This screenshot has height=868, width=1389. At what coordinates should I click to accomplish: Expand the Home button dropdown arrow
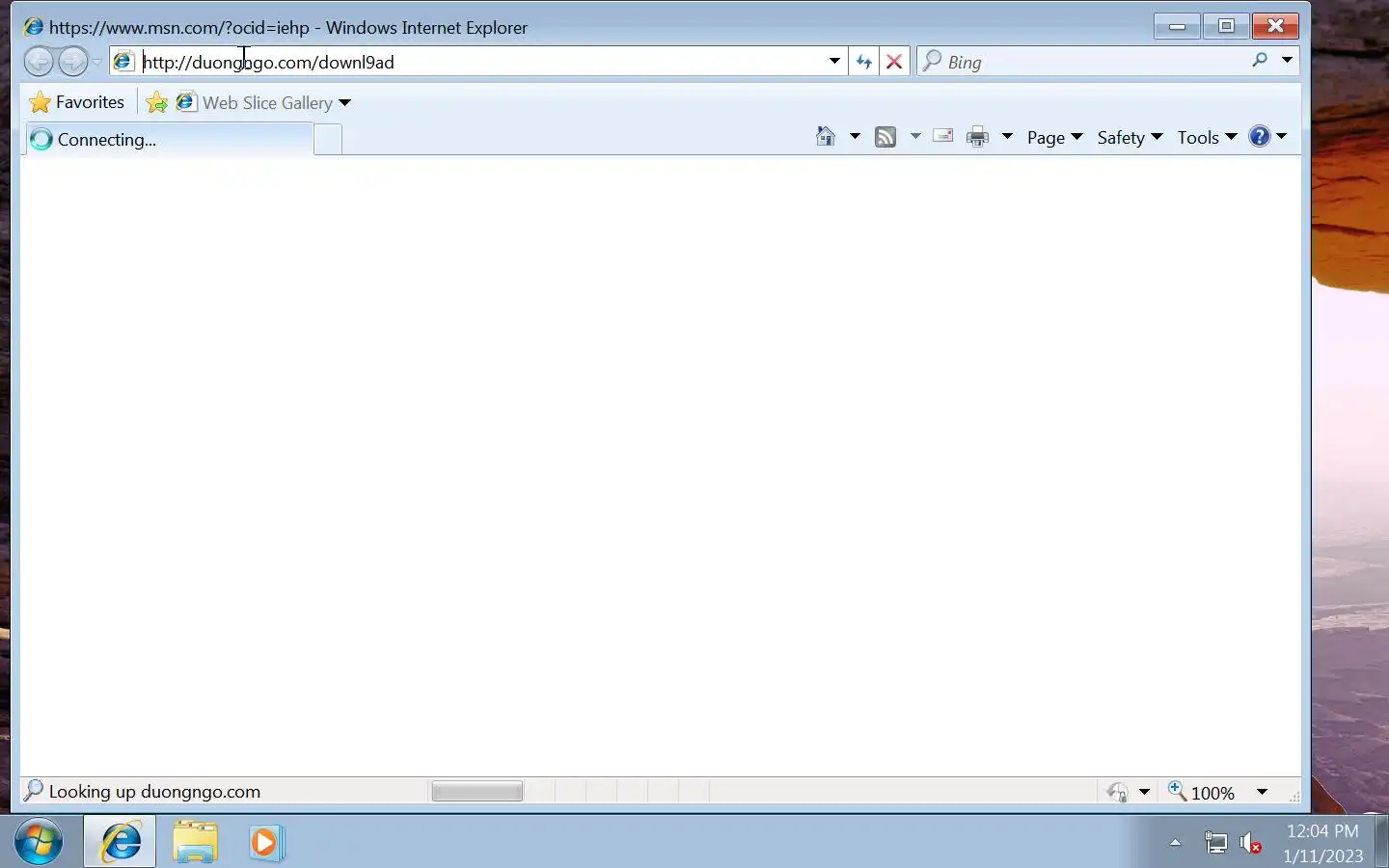pos(855,137)
